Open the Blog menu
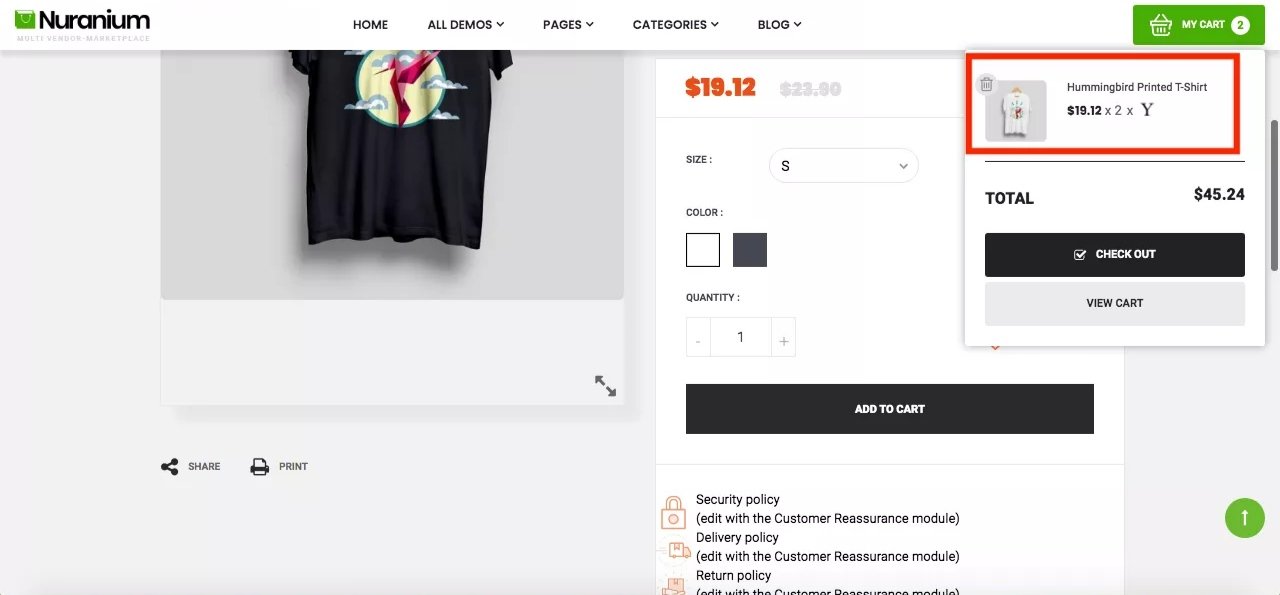 [x=779, y=25]
